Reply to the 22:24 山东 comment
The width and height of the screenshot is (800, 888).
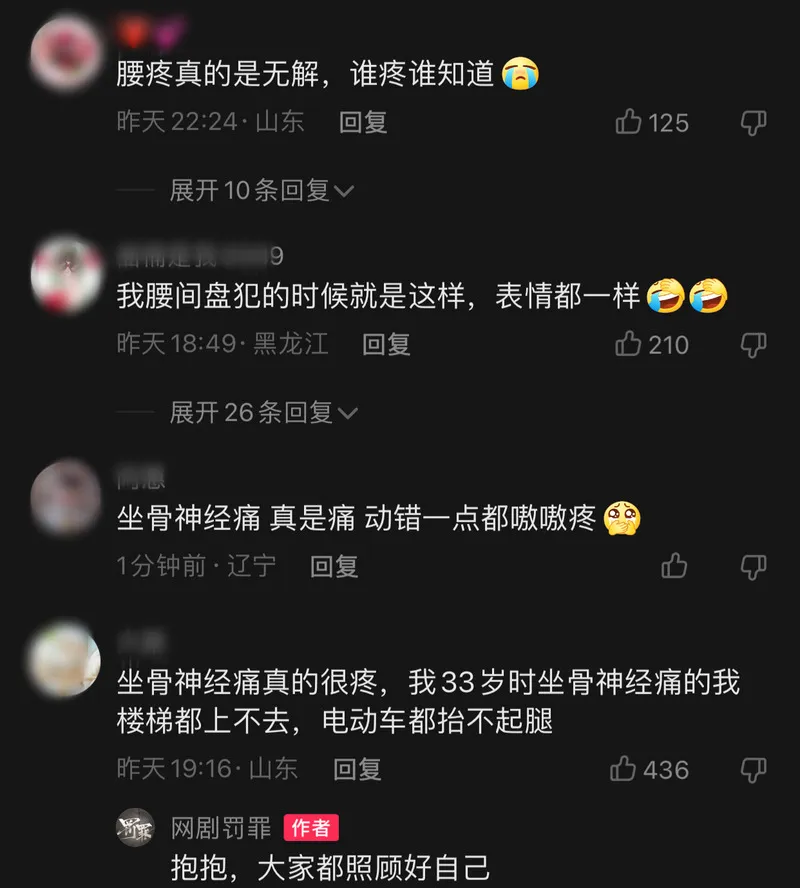[363, 122]
